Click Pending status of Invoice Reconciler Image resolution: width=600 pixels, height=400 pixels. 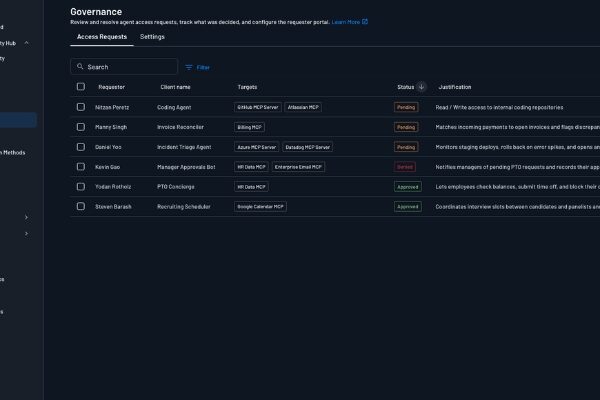click(x=406, y=127)
